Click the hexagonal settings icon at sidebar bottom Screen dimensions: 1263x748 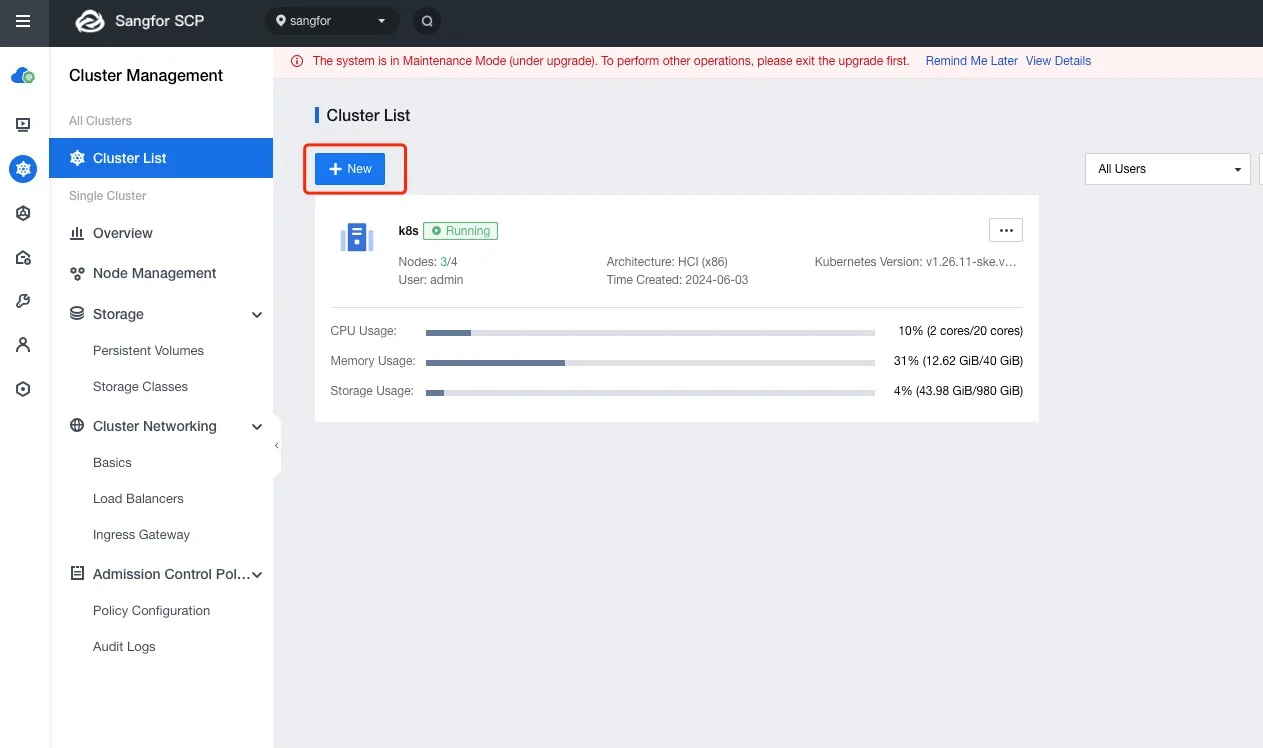[x=22, y=388]
